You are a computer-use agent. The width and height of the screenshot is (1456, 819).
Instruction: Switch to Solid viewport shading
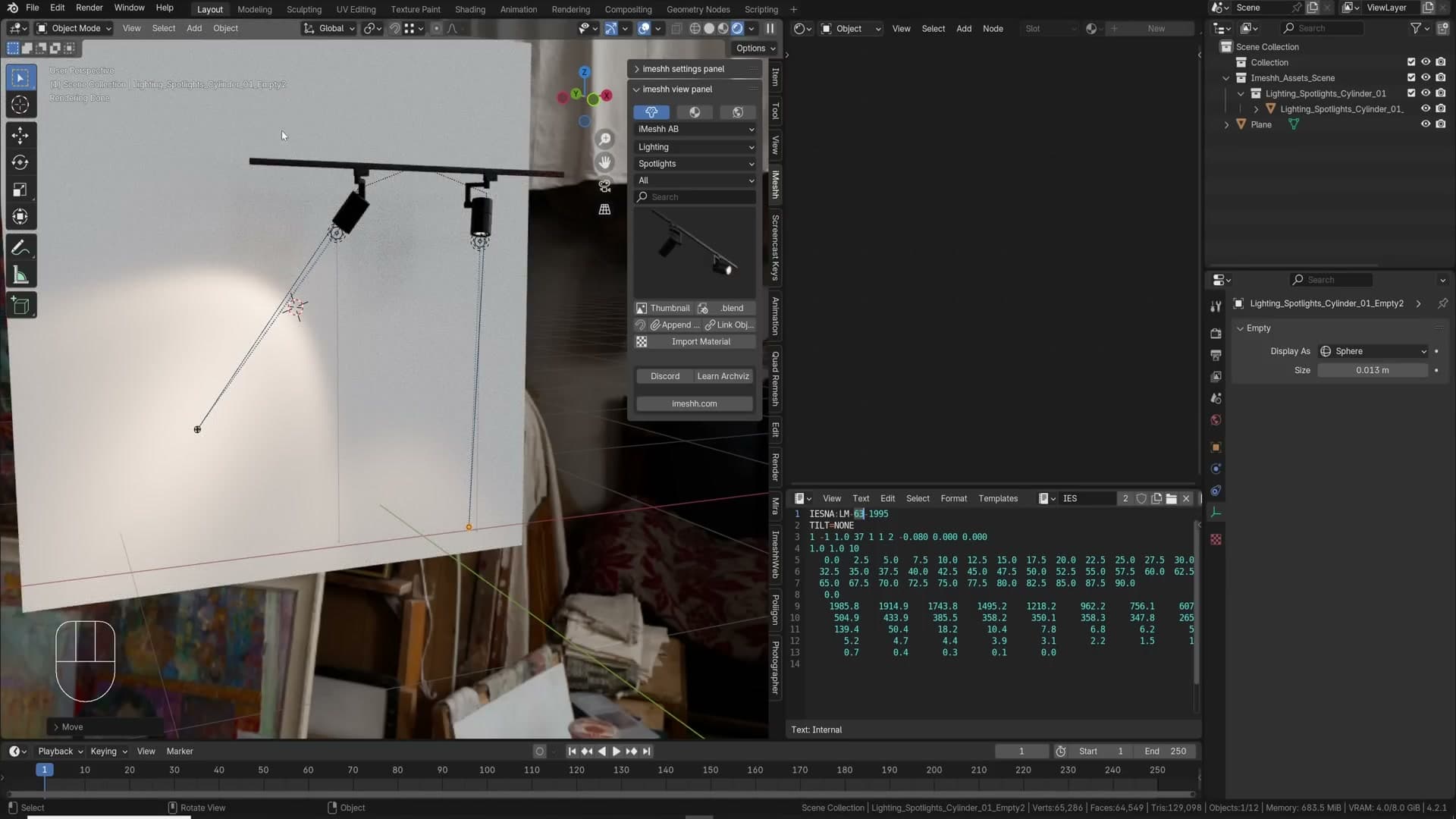click(709, 28)
